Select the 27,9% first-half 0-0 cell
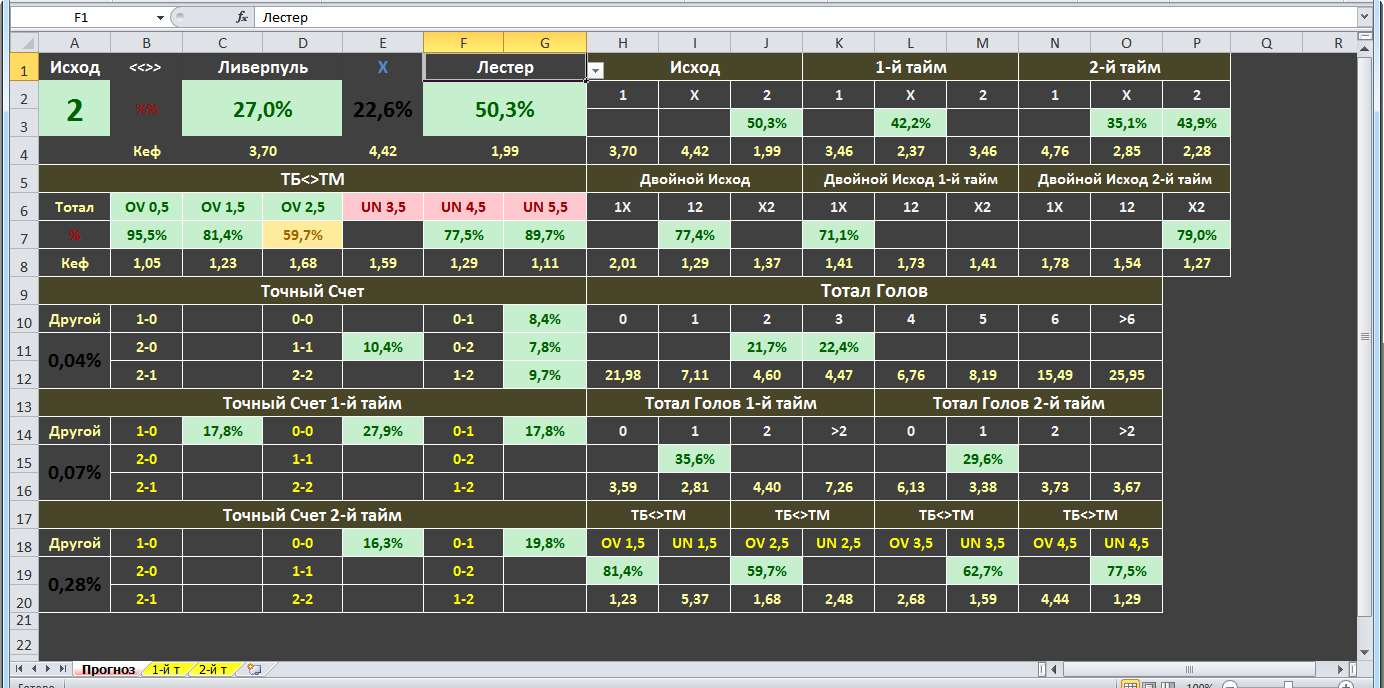The image size is (1384, 688). click(x=383, y=431)
